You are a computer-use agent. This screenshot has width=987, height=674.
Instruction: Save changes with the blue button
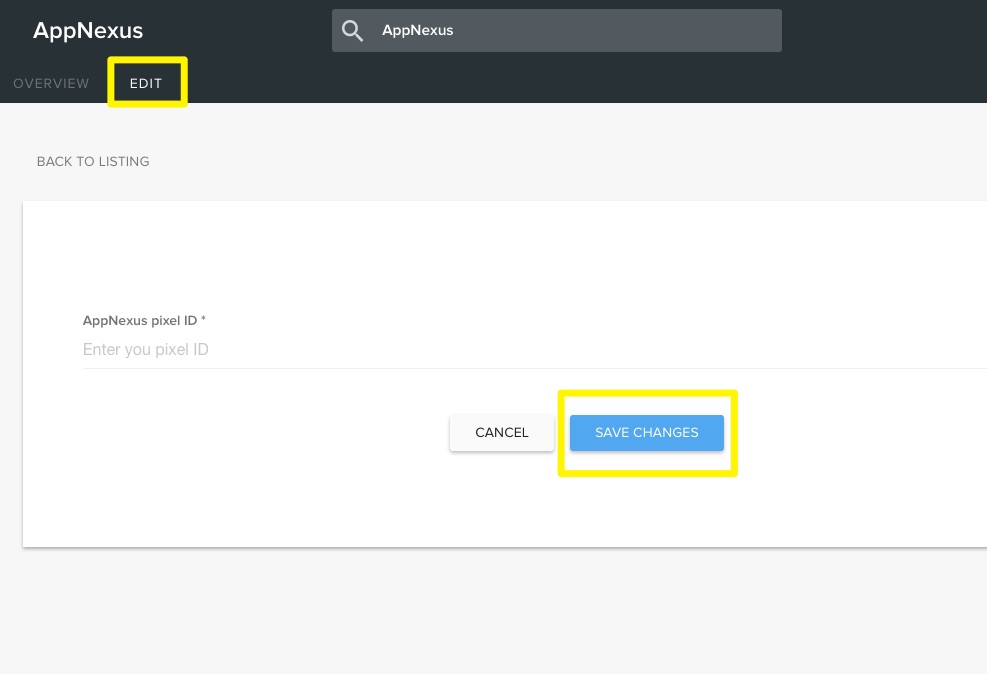point(646,432)
